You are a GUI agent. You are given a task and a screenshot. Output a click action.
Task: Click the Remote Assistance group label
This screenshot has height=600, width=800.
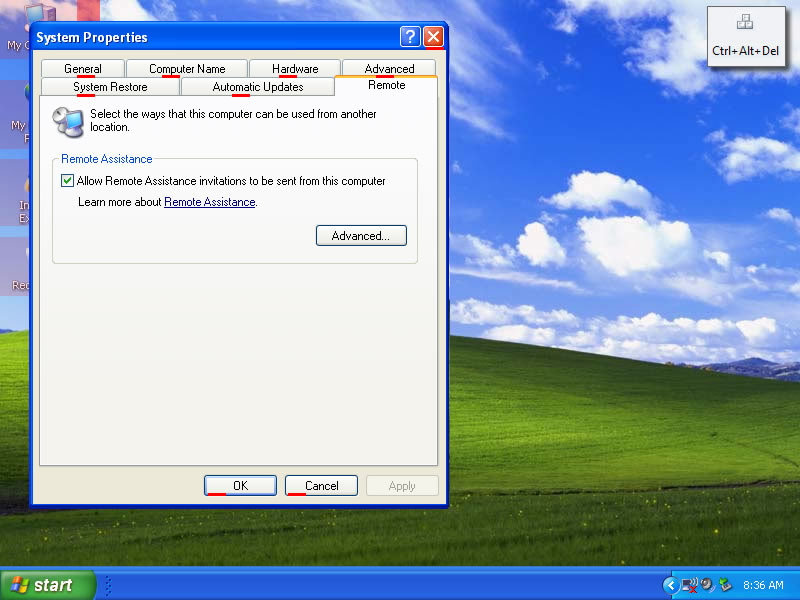[107, 159]
